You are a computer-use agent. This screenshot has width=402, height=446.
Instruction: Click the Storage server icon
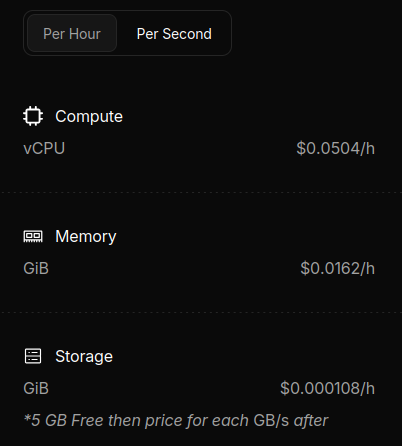tap(33, 356)
